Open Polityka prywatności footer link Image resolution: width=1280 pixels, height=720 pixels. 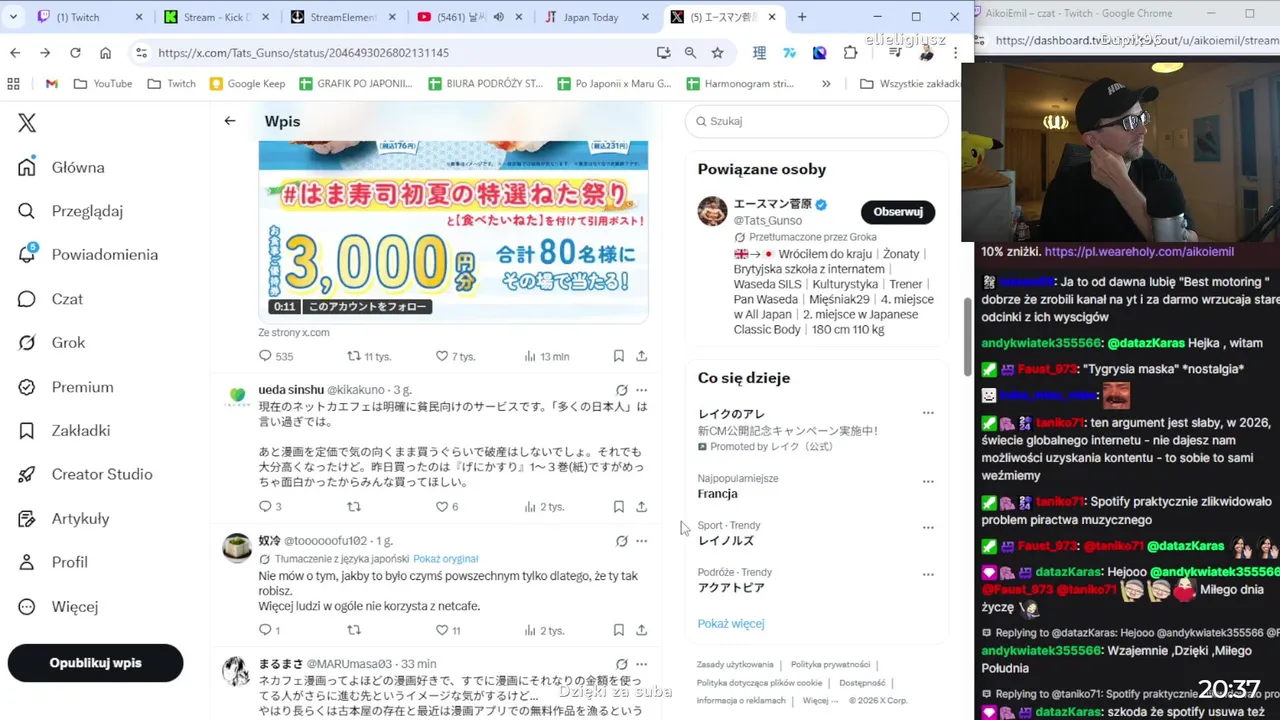830,664
